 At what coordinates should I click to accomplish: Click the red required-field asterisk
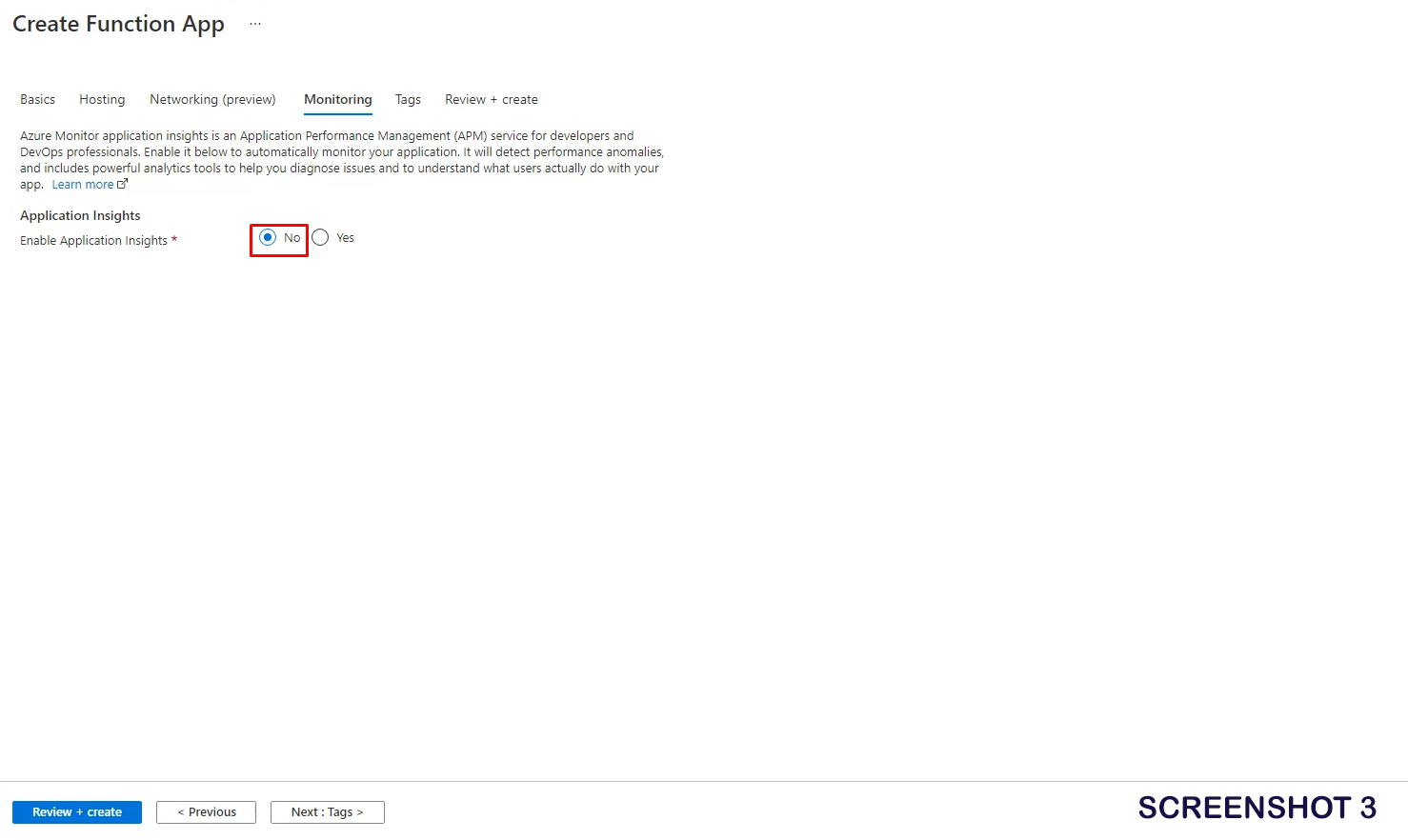pos(174,240)
